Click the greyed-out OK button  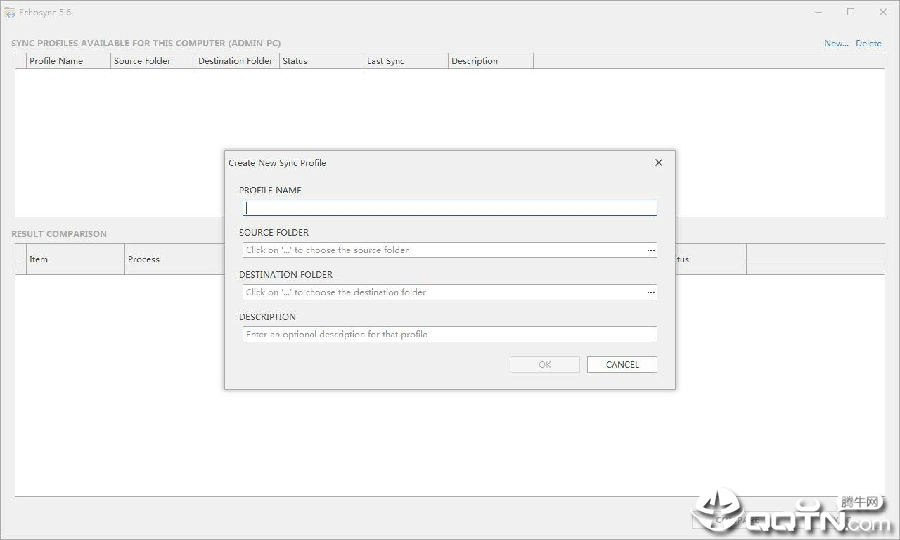click(544, 364)
